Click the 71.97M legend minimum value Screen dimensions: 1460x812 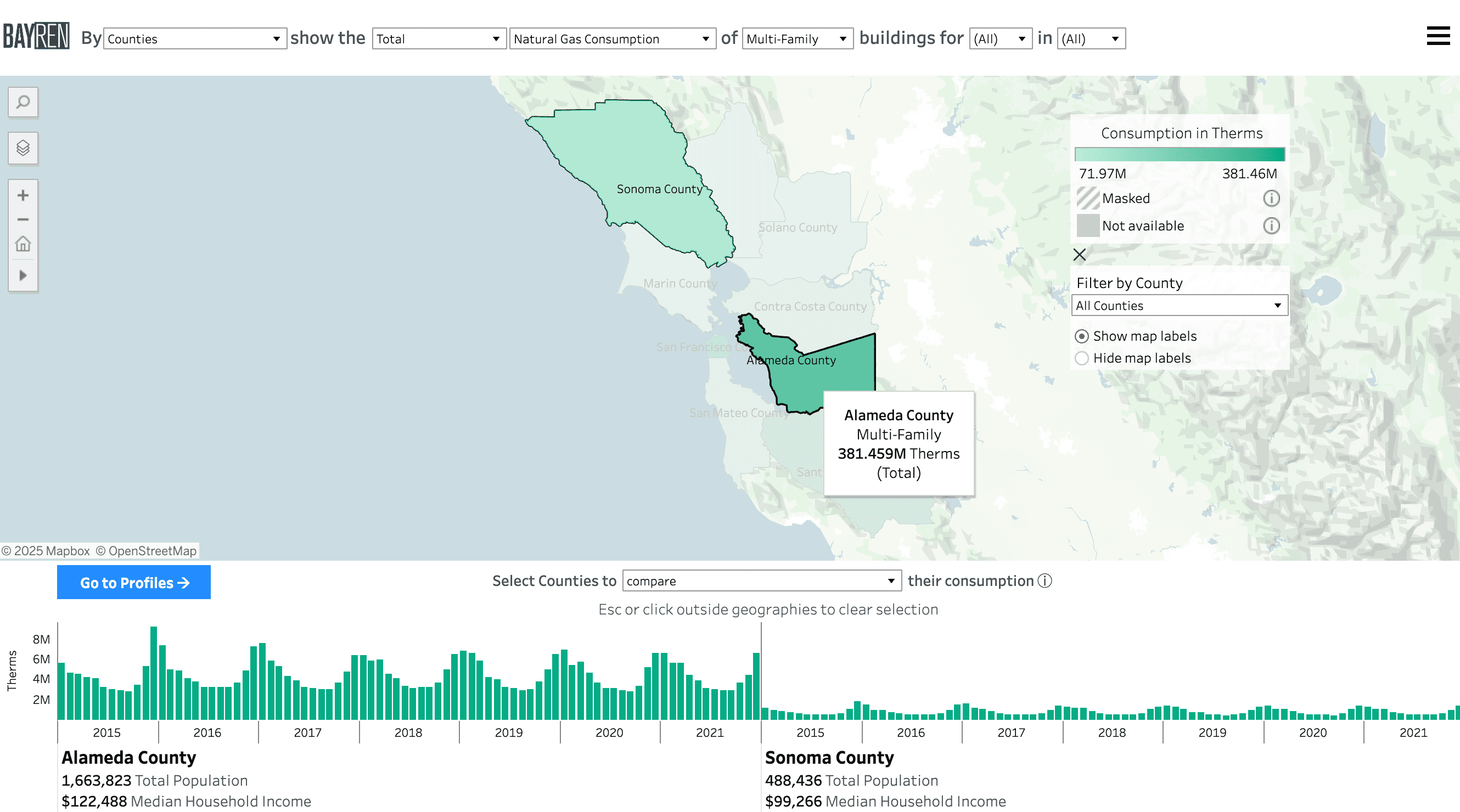1102,174
